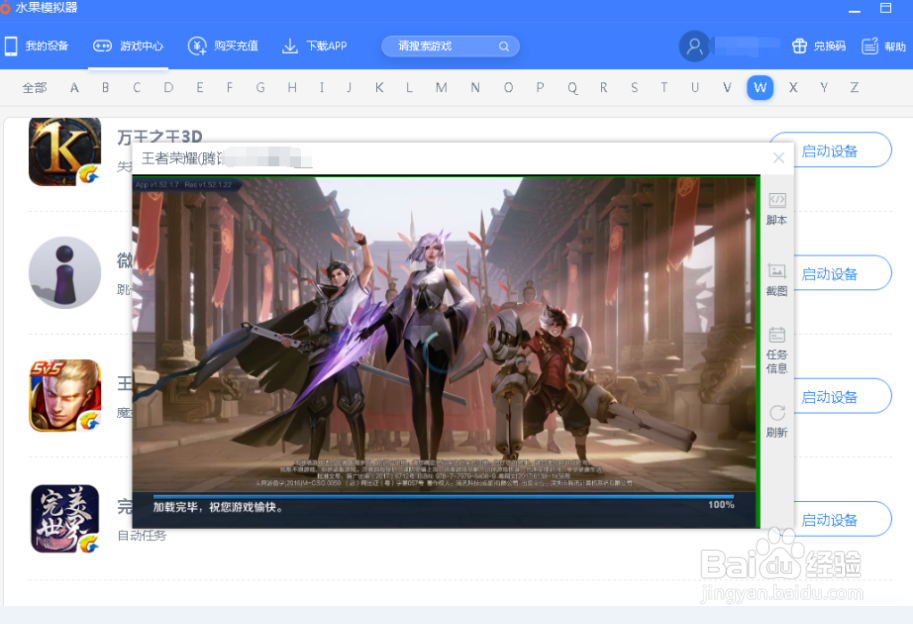This screenshot has height=624, width=913.
Task: Filter games by letter G
Action: 260,88
